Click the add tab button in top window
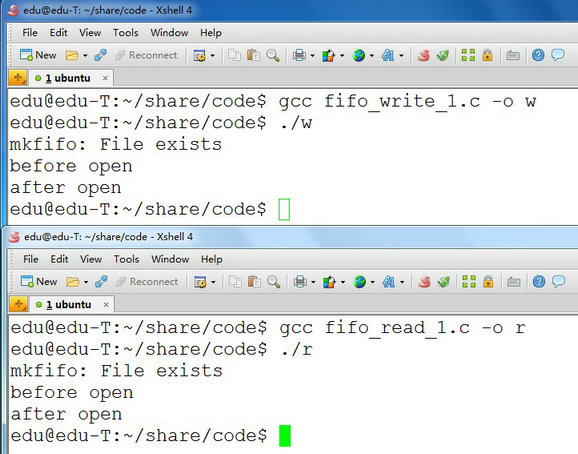 18,78
